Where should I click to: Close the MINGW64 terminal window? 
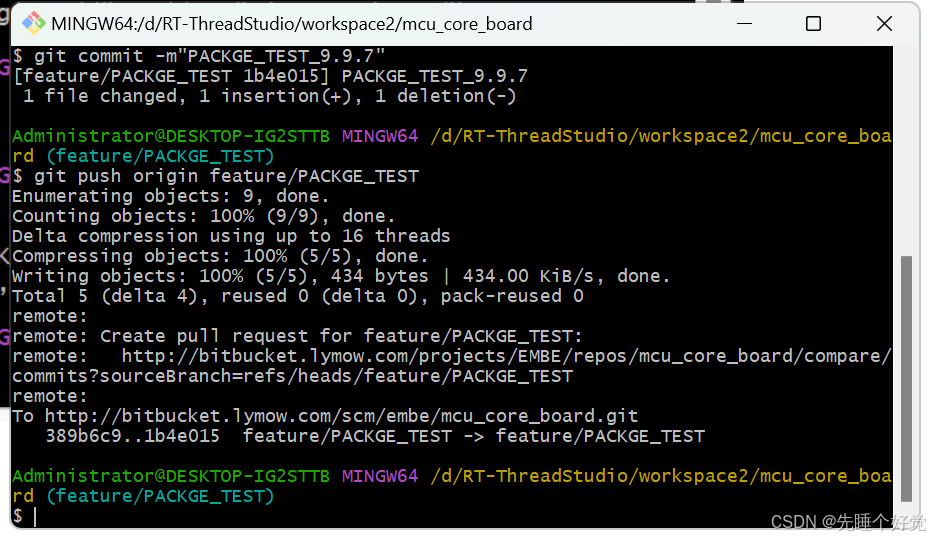click(884, 24)
